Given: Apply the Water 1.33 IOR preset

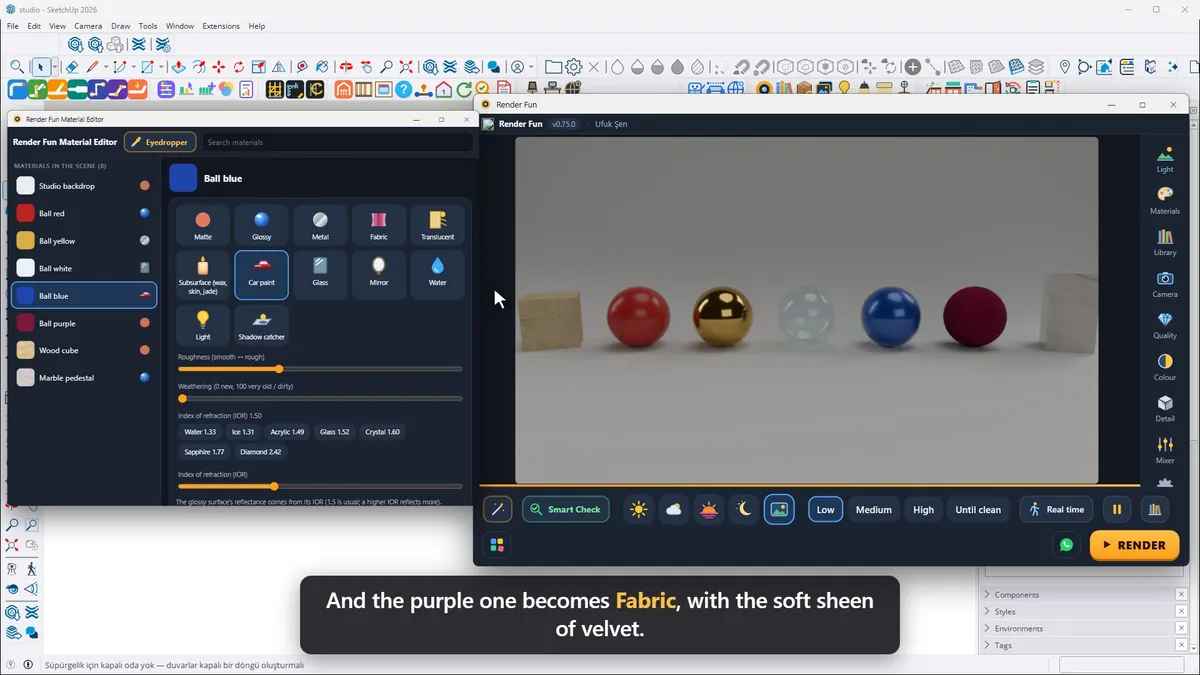Looking at the screenshot, I should click(x=200, y=432).
